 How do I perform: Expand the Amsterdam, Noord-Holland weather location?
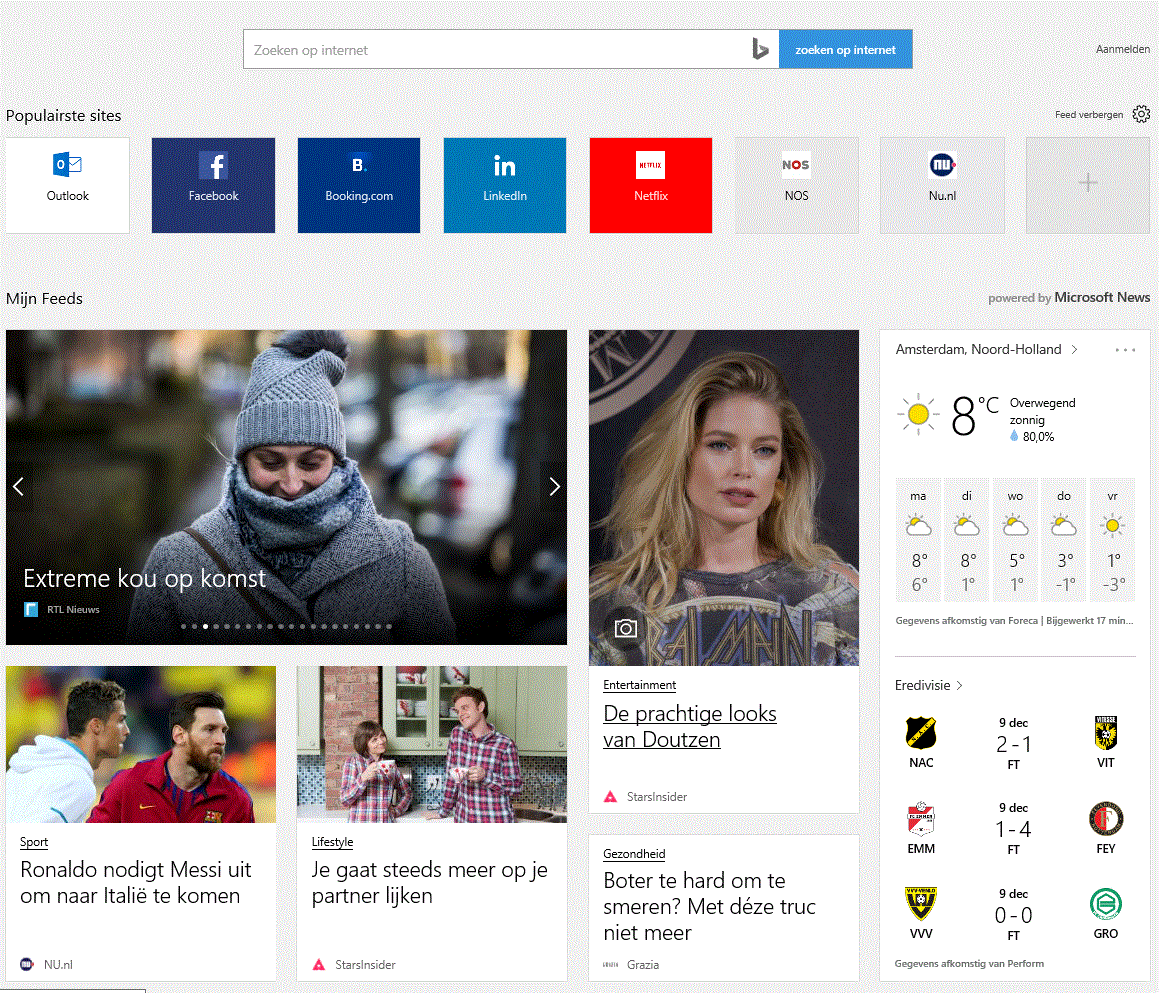pos(986,349)
